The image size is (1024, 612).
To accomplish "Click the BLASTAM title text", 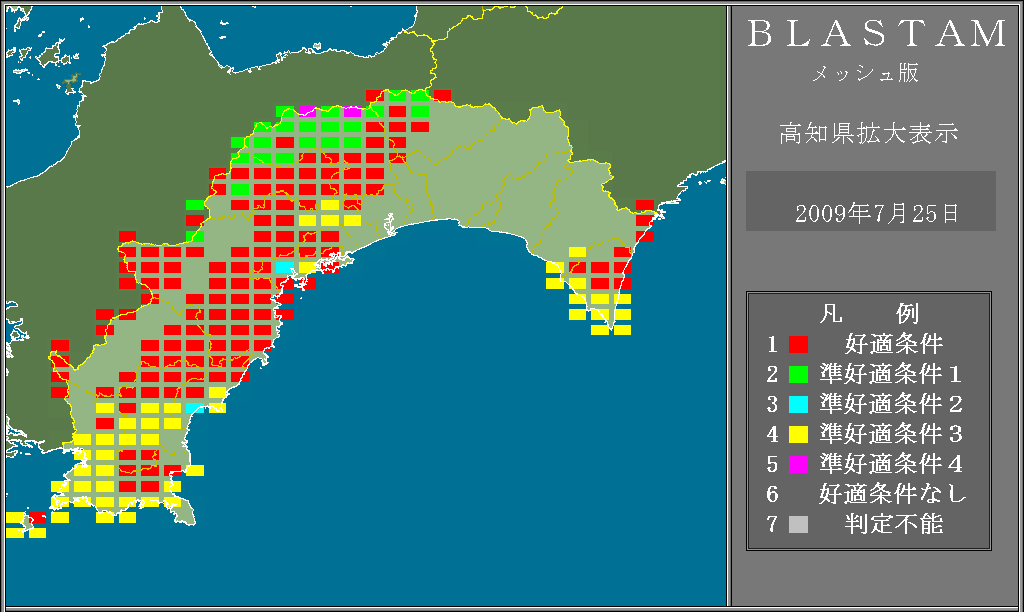I will point(877,34).
